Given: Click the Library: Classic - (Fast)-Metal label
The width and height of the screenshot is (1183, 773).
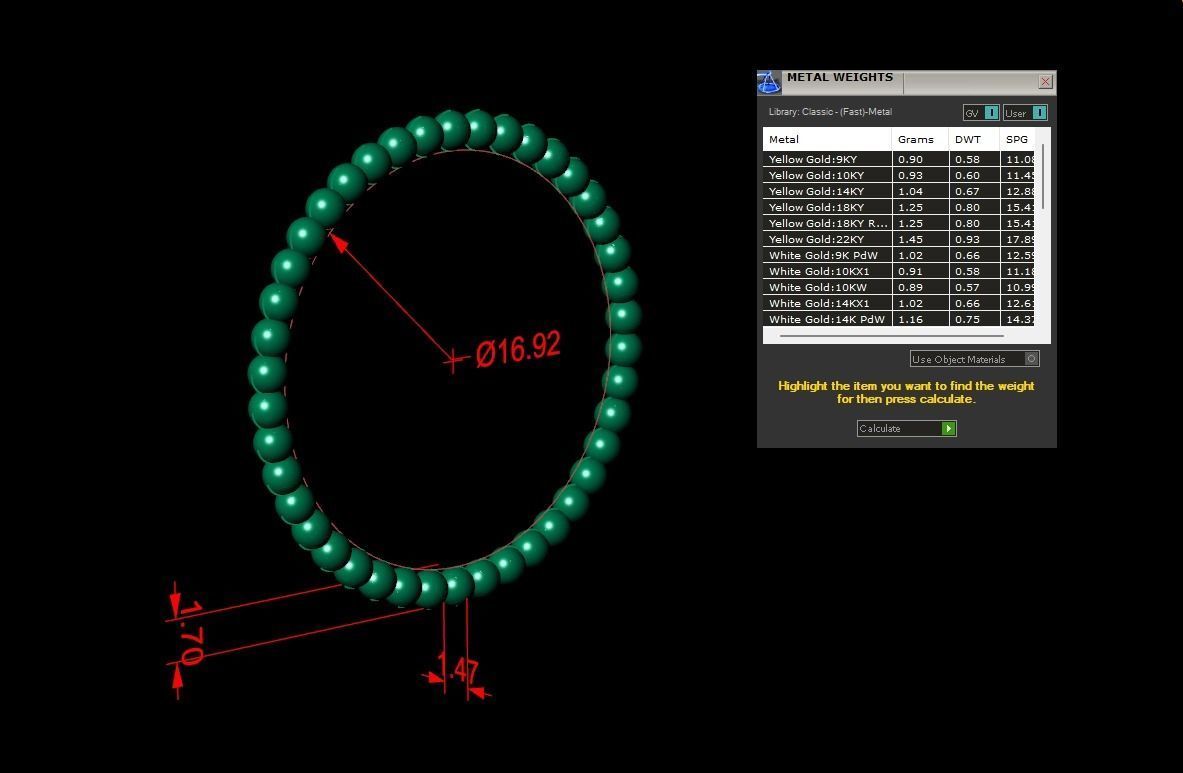Looking at the screenshot, I should (830, 112).
